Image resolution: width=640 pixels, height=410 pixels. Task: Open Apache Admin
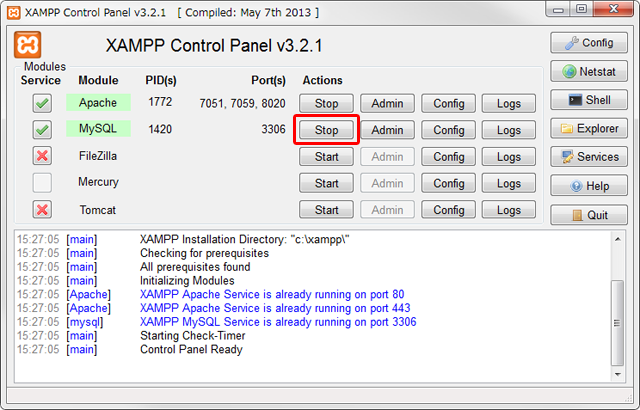pos(387,104)
